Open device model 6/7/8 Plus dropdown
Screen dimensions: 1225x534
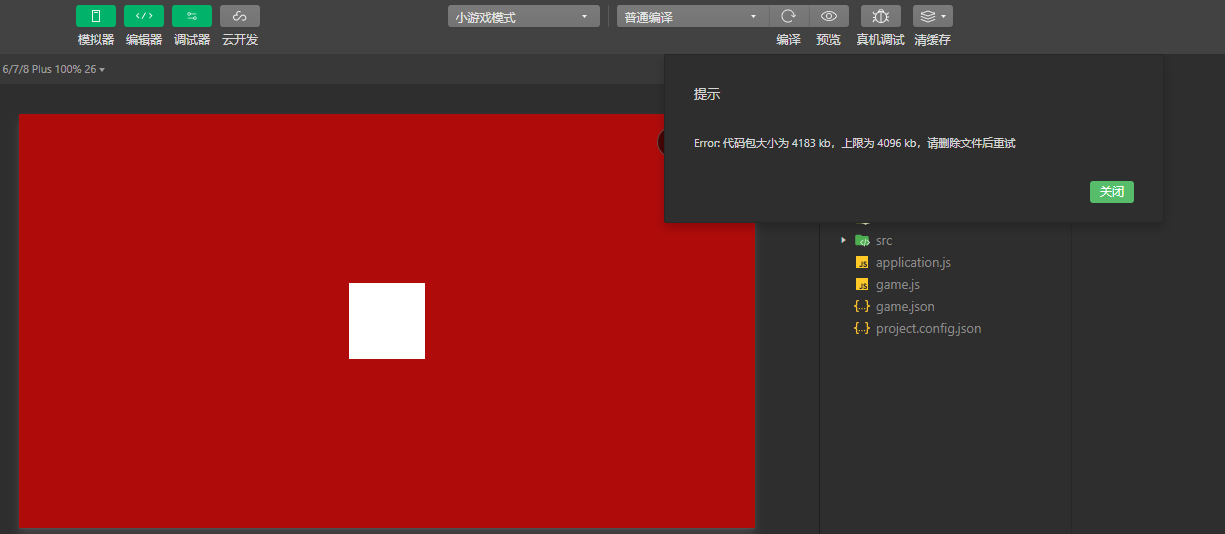[x=54, y=69]
